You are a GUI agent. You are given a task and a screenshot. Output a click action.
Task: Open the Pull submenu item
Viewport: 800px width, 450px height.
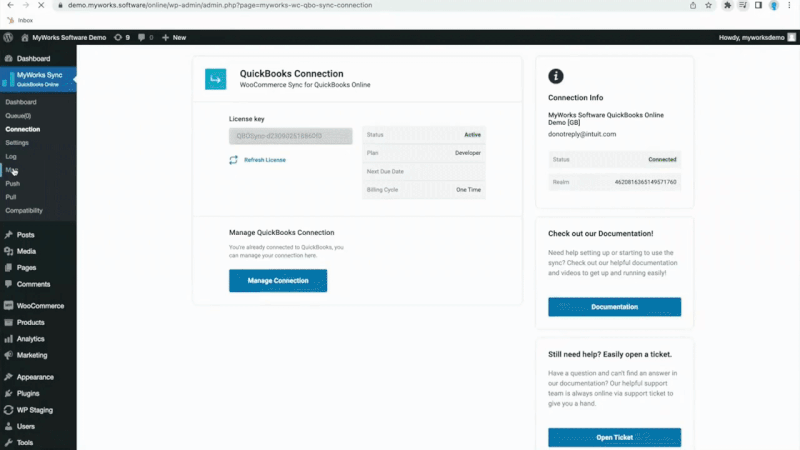(x=11, y=197)
